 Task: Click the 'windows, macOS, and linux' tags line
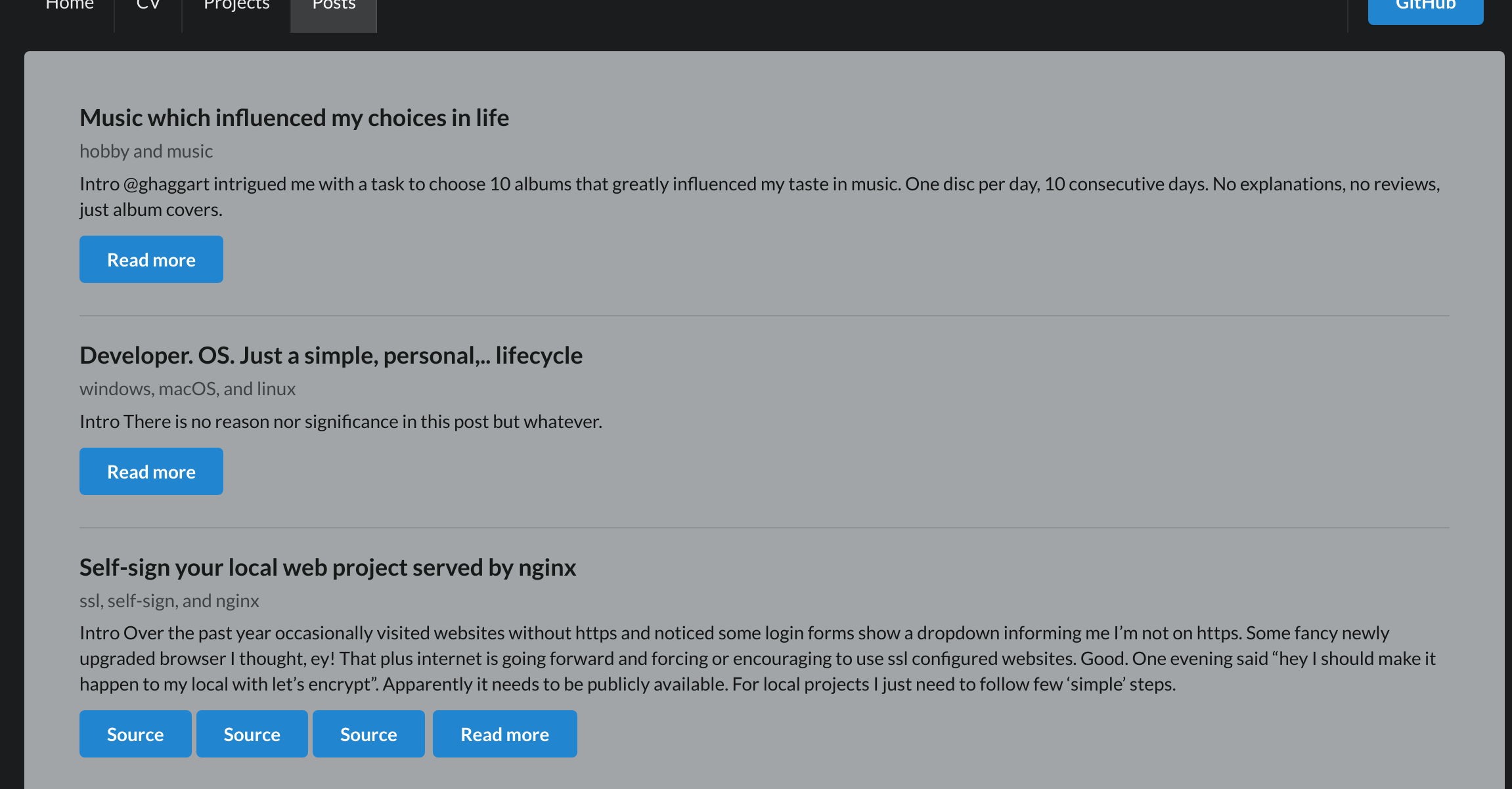tap(188, 389)
